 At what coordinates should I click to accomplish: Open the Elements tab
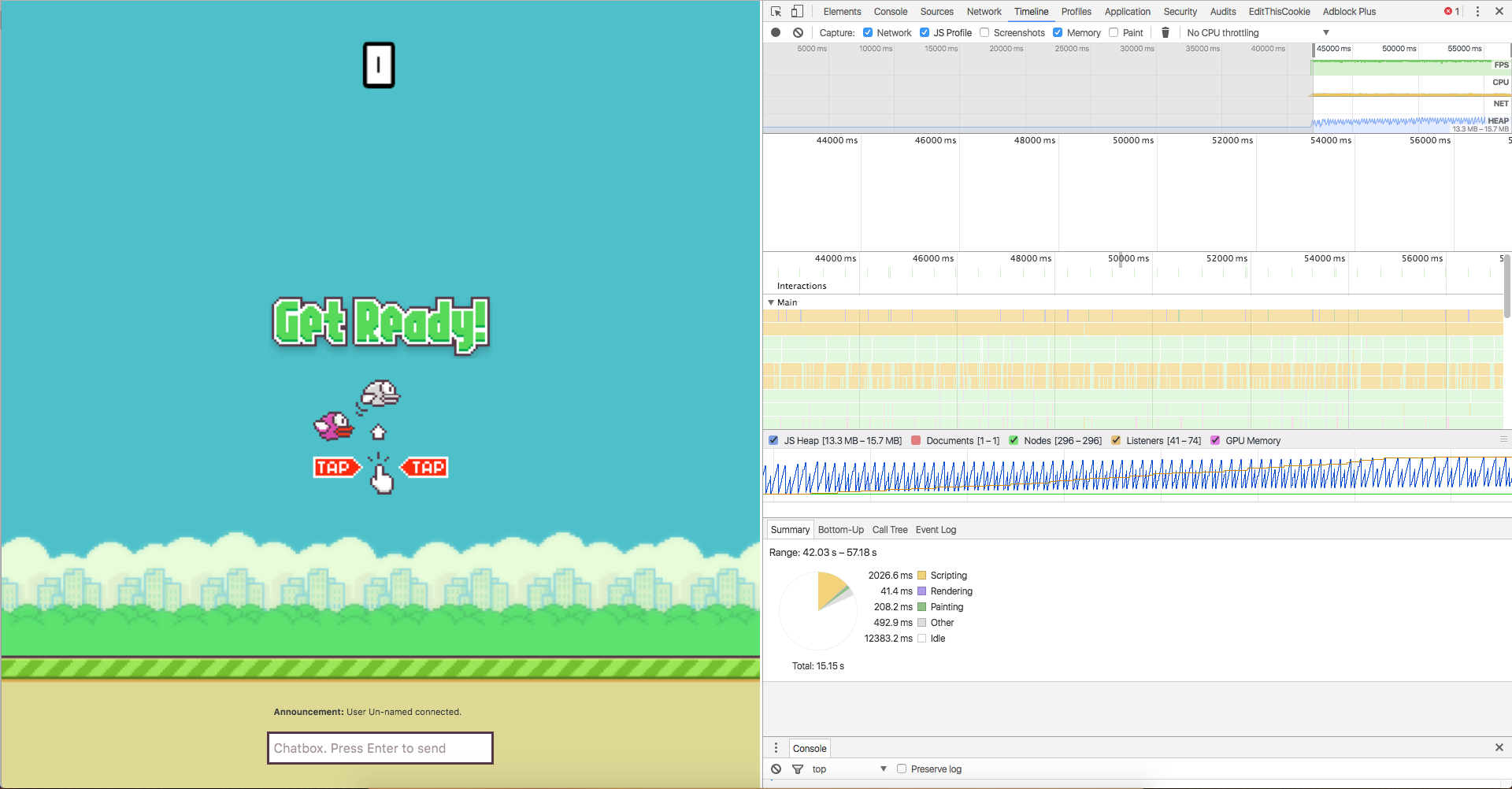pyautogui.click(x=842, y=11)
